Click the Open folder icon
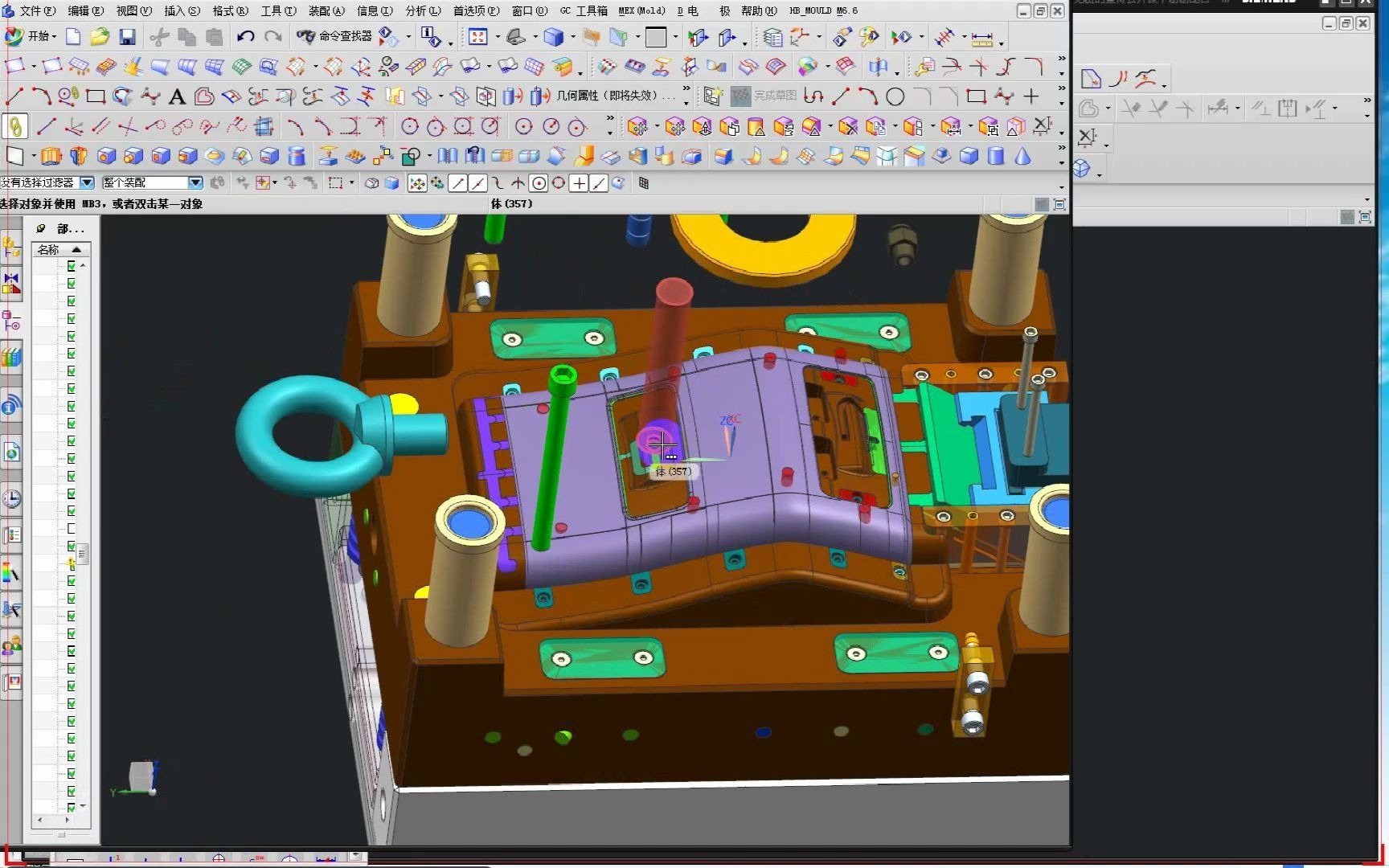Viewport: 1389px width, 868px height. (100, 36)
